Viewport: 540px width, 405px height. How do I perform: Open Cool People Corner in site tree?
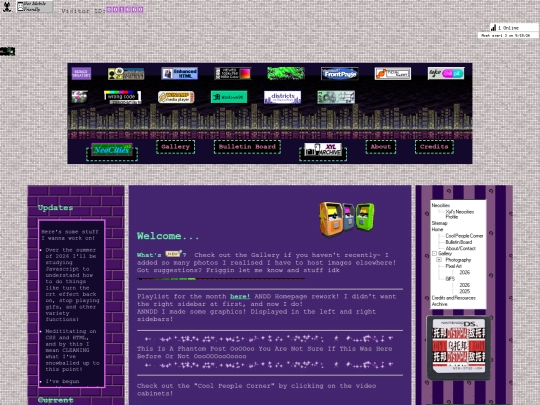(x=464, y=236)
